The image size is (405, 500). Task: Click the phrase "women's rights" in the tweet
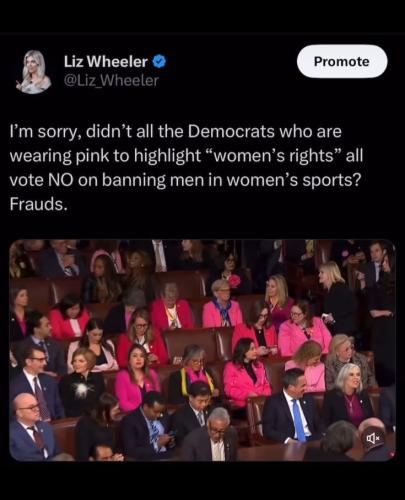pyautogui.click(x=272, y=156)
